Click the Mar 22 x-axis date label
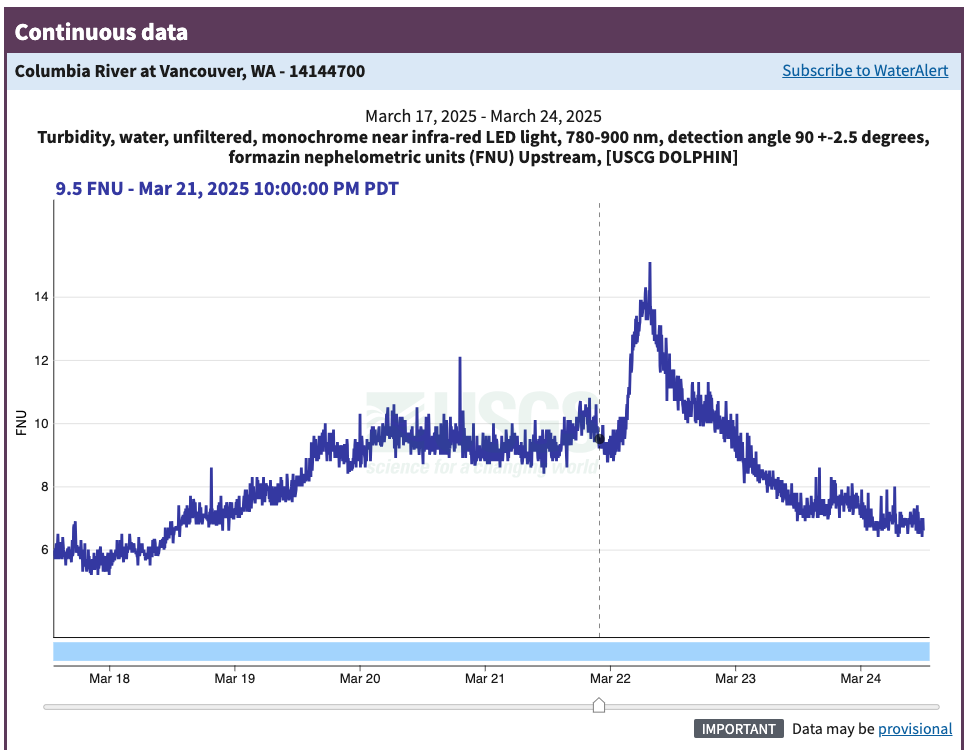 coord(611,678)
